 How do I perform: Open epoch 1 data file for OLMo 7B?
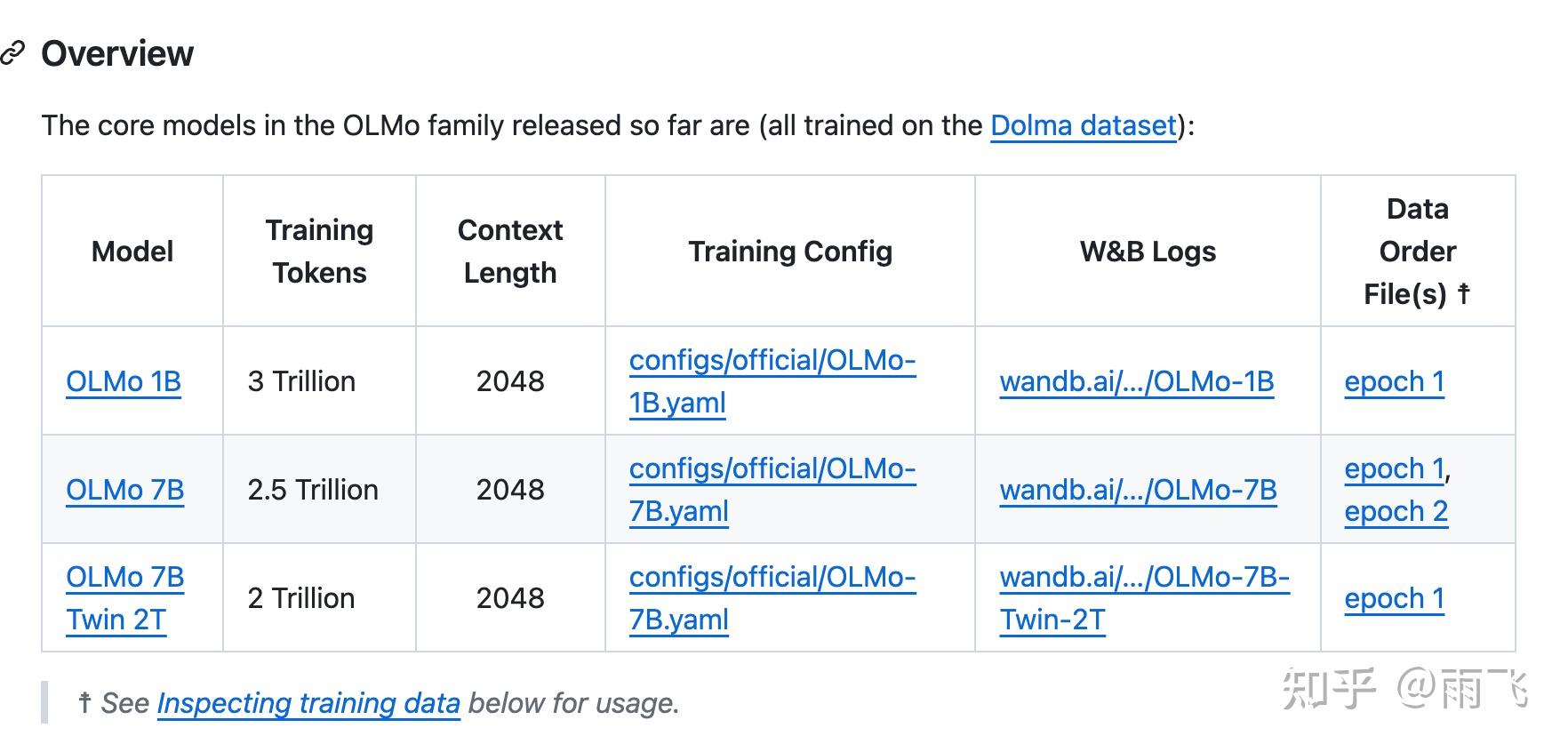click(1394, 468)
